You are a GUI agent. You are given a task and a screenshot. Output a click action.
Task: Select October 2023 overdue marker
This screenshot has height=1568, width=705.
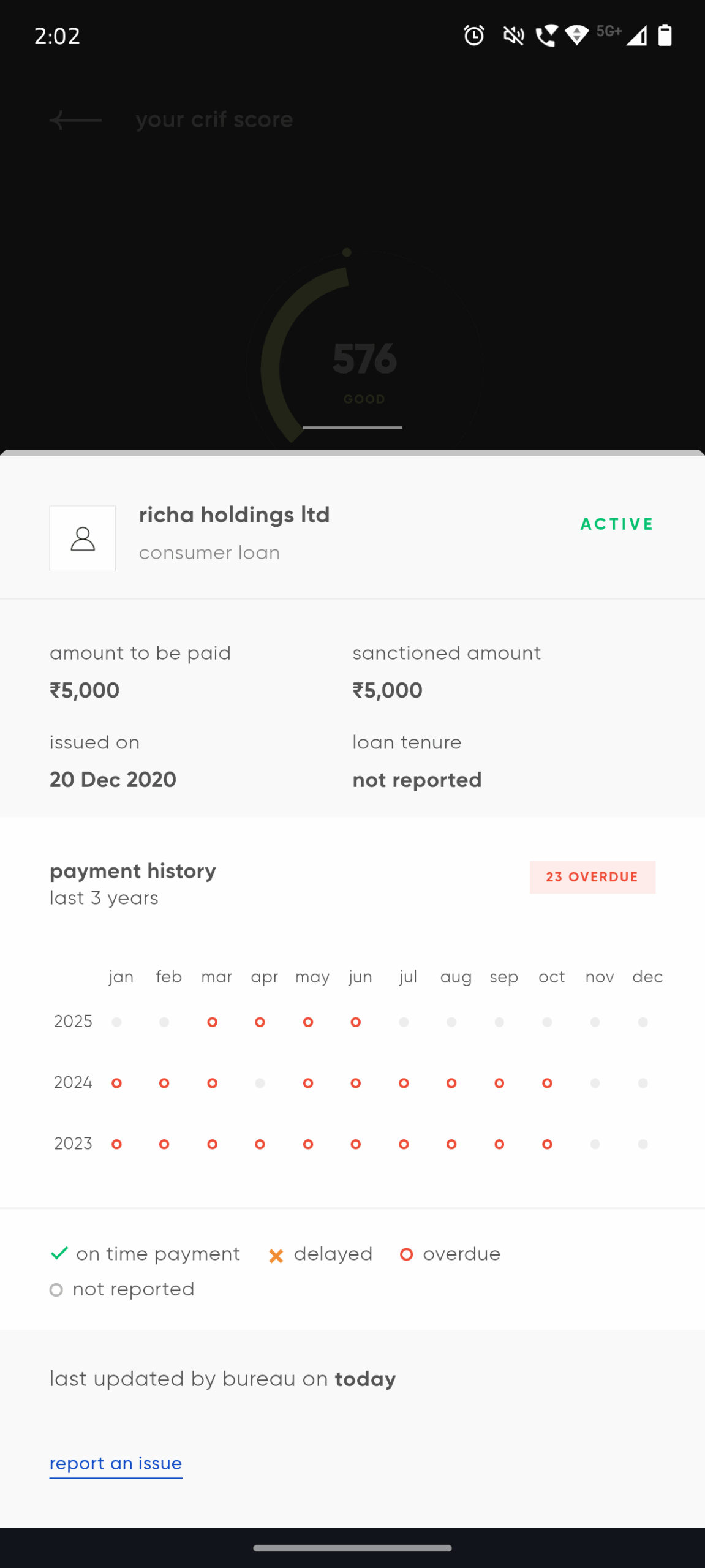pyautogui.click(x=547, y=1144)
